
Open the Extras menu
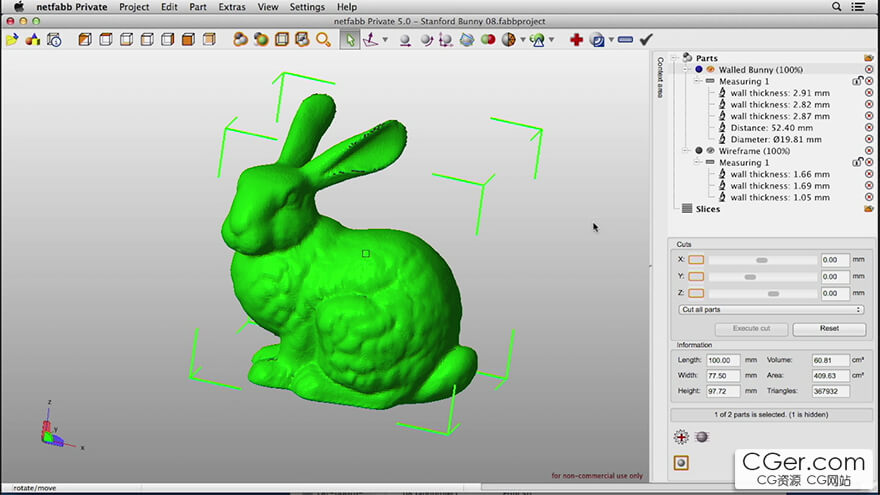pos(232,7)
